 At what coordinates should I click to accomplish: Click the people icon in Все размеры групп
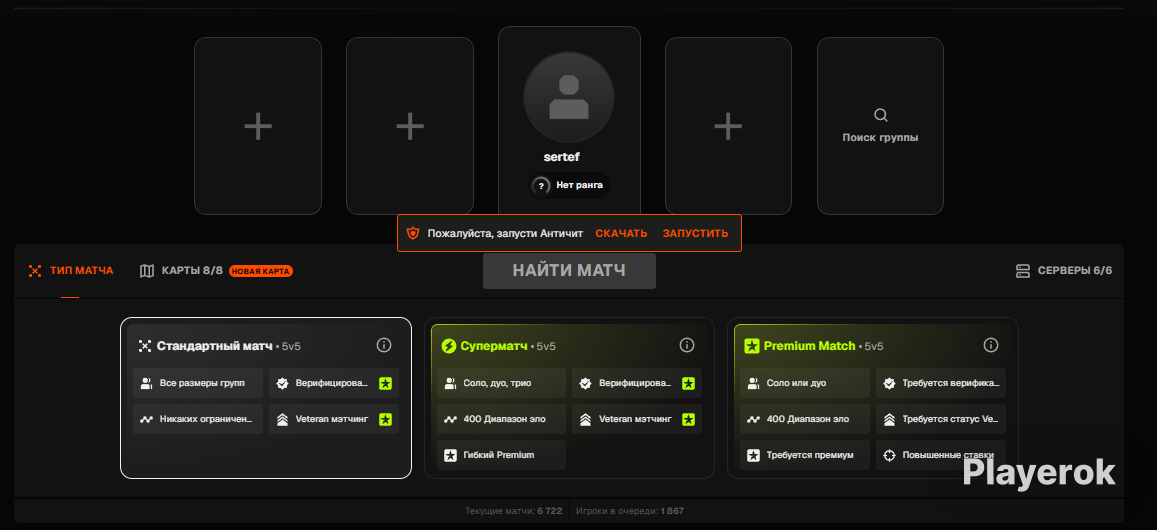[x=147, y=383]
